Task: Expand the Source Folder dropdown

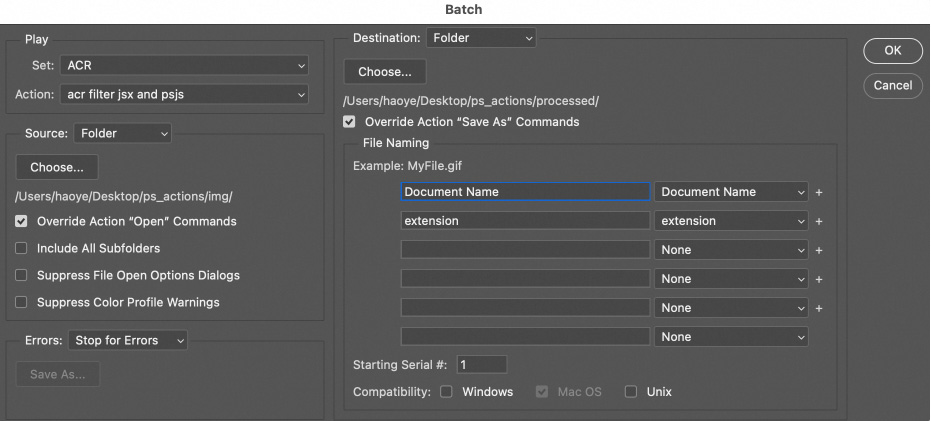Action: (x=122, y=132)
